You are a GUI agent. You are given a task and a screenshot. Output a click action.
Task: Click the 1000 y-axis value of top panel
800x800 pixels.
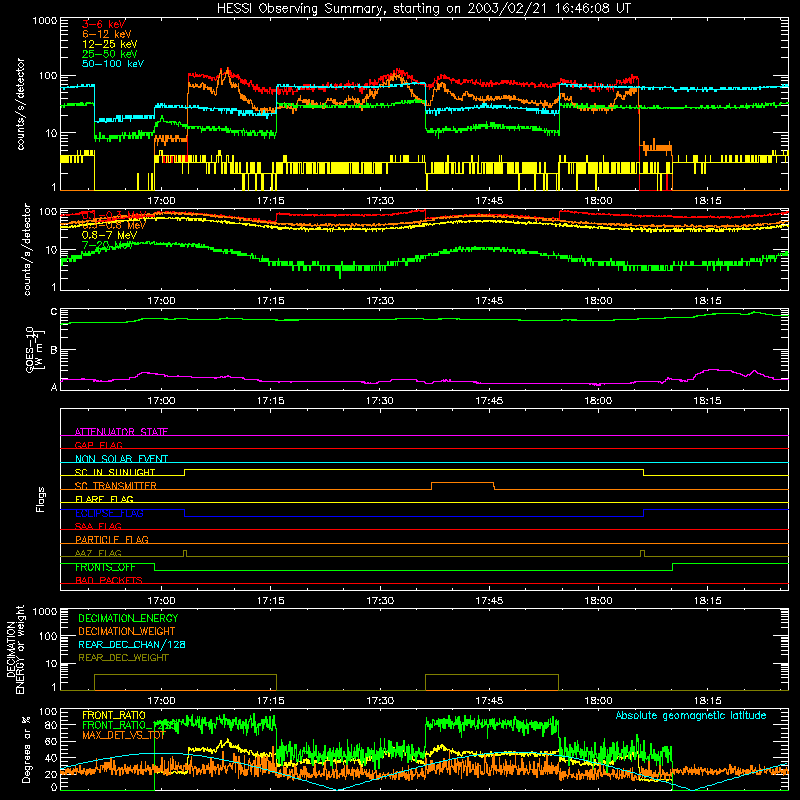coord(45,21)
